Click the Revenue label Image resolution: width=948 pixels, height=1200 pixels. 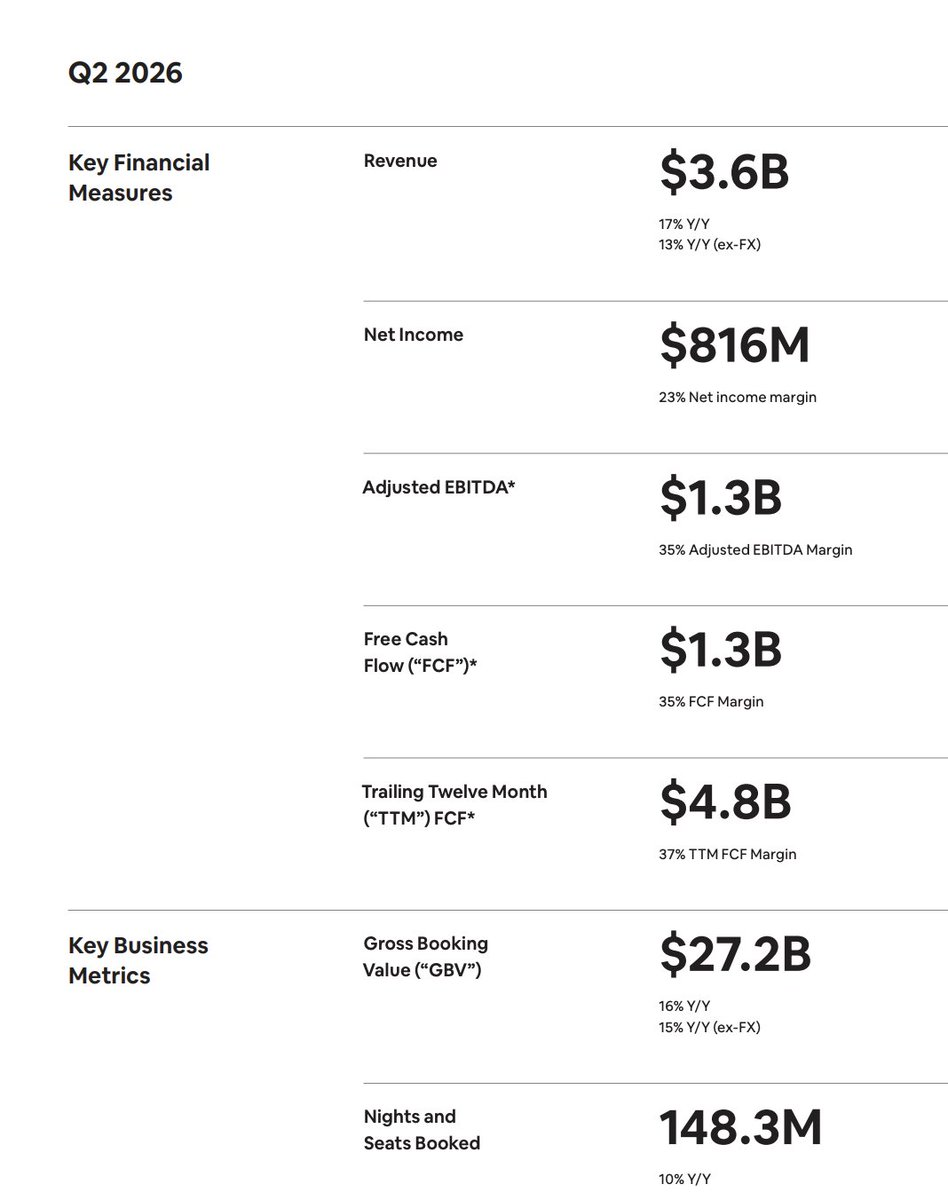400,161
